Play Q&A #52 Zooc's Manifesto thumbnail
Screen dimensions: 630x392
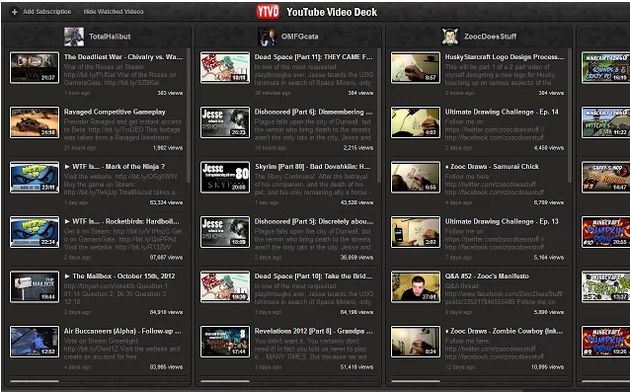(415, 287)
